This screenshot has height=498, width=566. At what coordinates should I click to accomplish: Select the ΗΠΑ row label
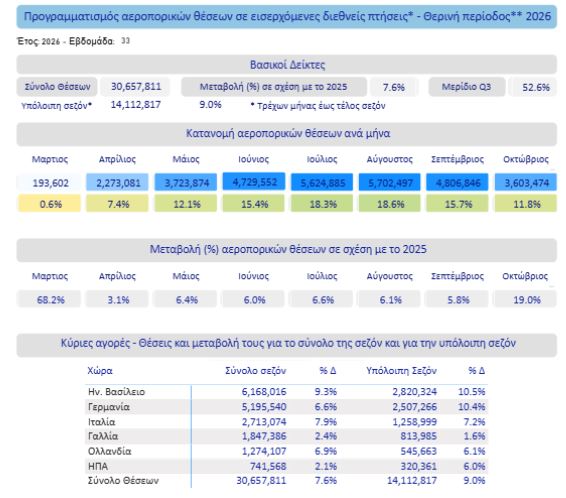(x=98, y=467)
